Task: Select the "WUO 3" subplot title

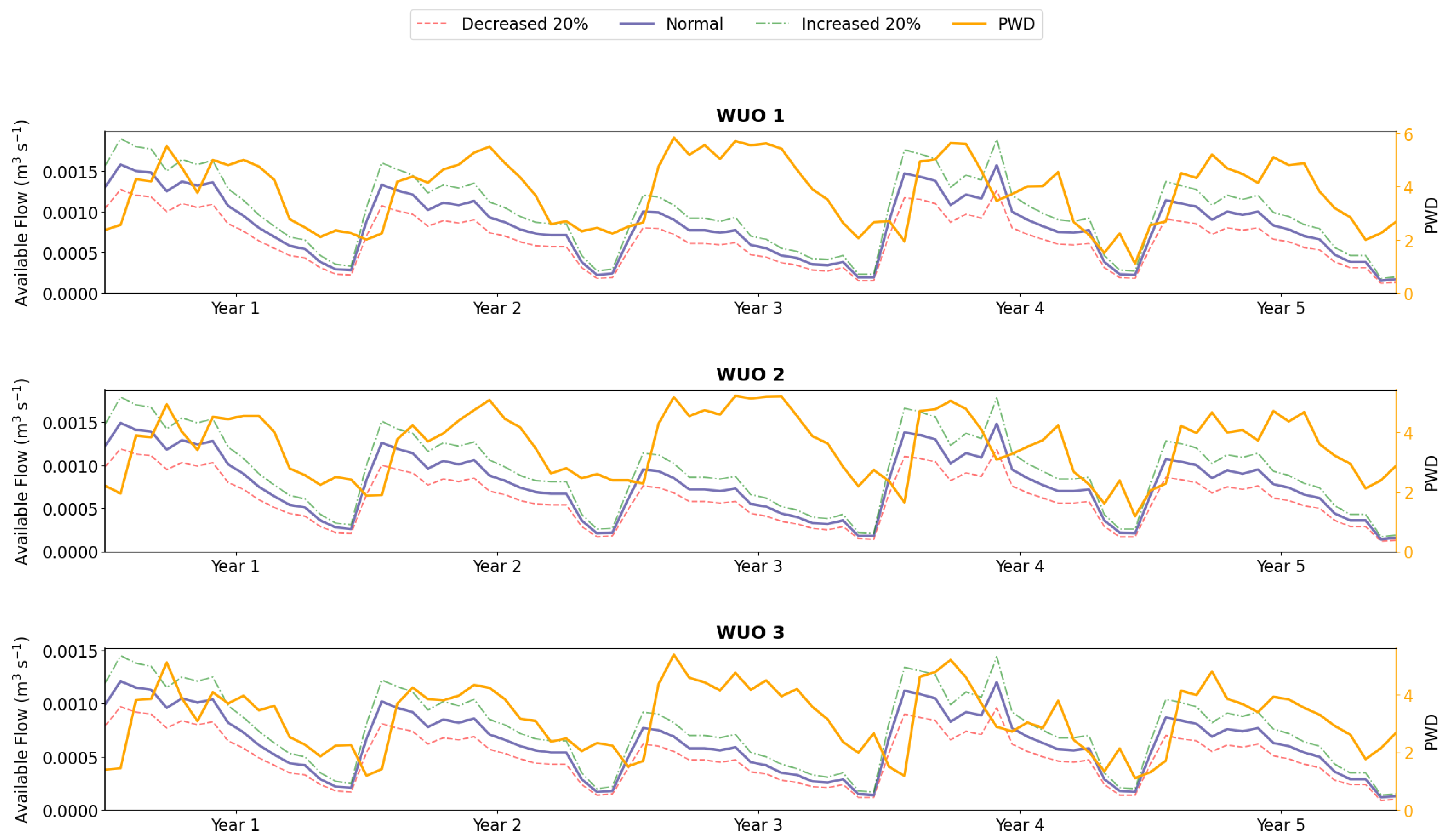Action: tap(750, 632)
